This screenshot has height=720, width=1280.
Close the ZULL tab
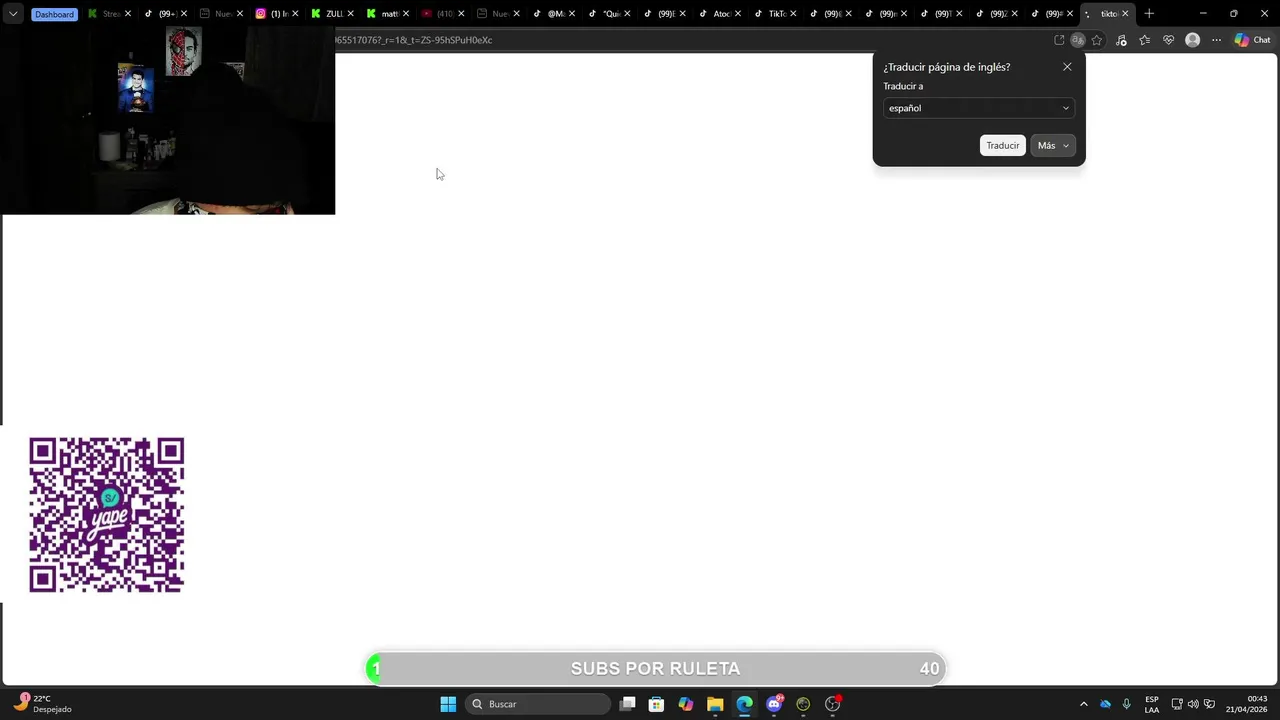(x=350, y=14)
